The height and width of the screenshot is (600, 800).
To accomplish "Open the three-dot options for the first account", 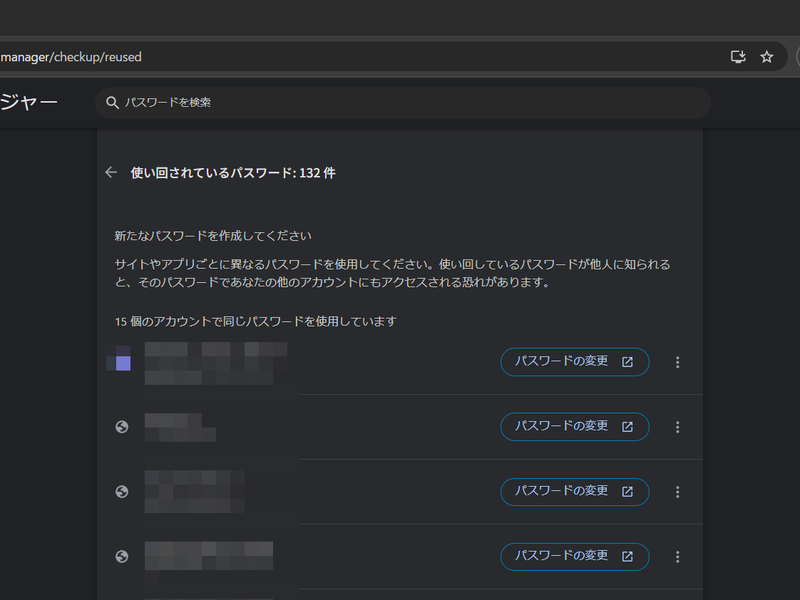I will click(678, 362).
